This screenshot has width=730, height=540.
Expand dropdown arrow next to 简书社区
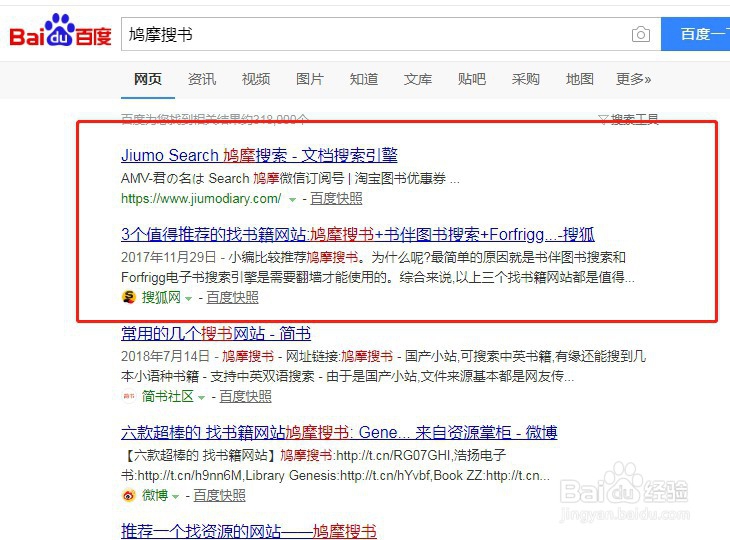[x=202, y=398]
